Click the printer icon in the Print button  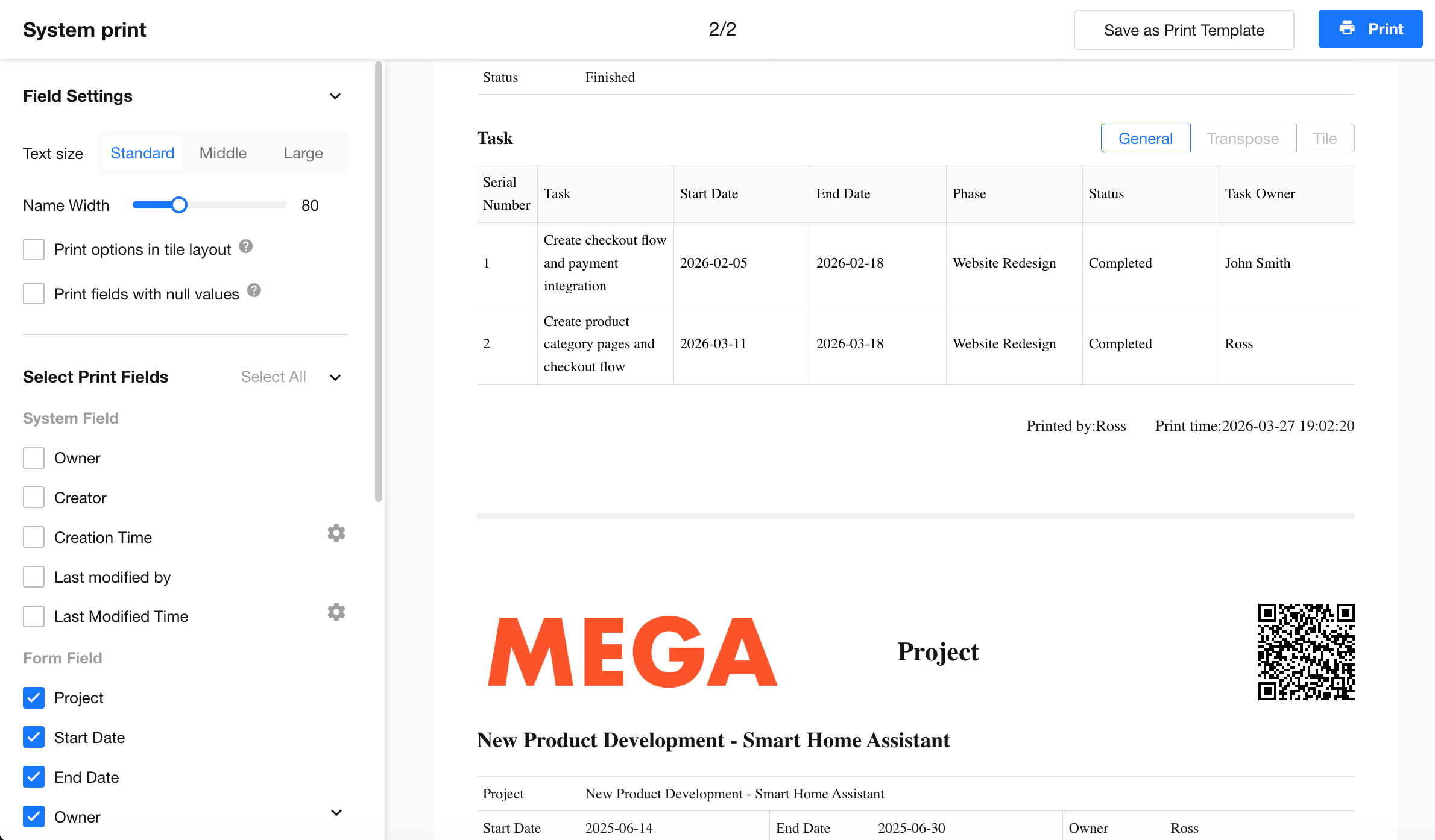pos(1347,28)
